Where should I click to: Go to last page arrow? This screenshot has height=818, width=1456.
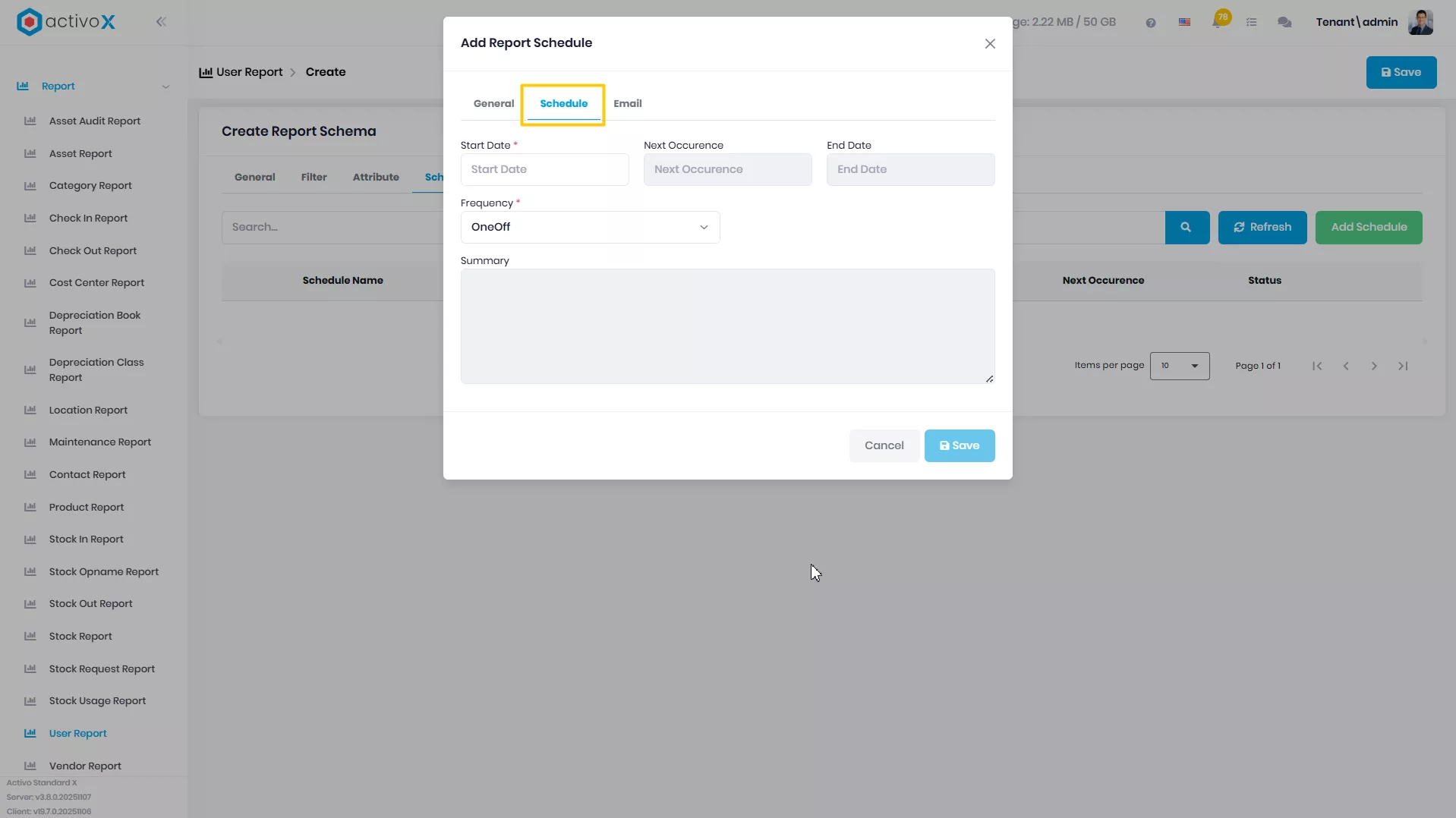click(x=1403, y=367)
